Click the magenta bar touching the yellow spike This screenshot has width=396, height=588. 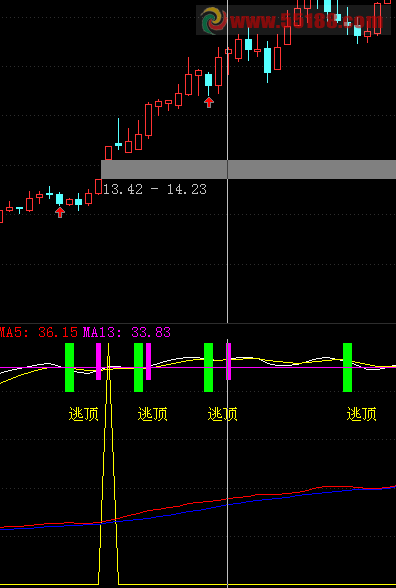(99, 362)
